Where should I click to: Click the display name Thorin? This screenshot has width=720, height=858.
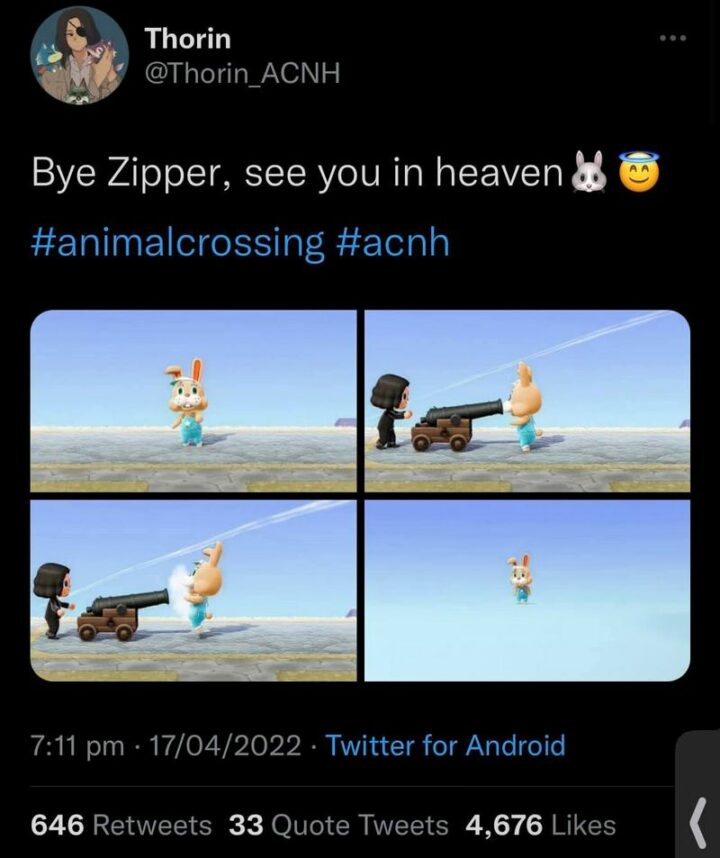coord(188,39)
